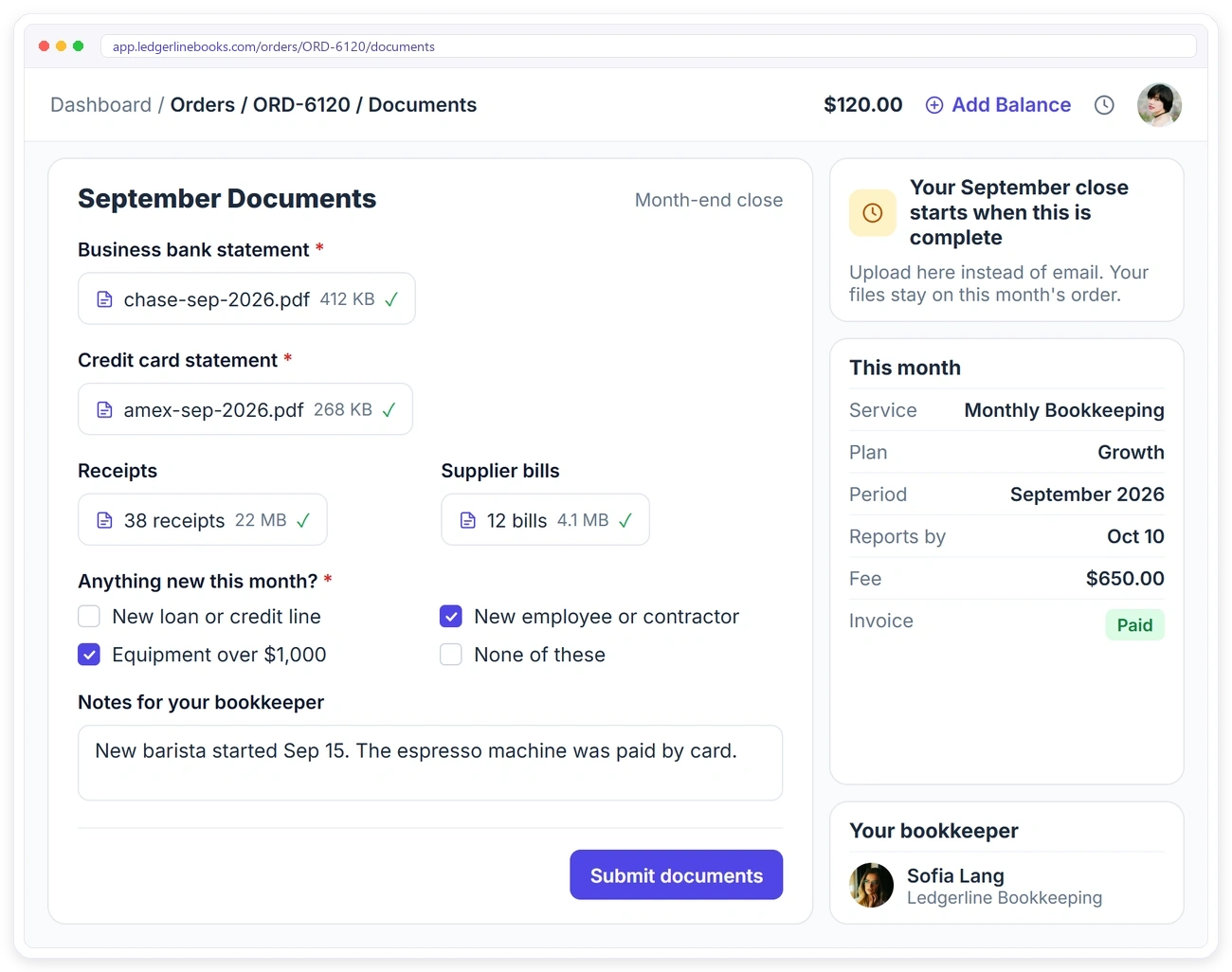Click the checkmark next to amex-sep-2026.pdf

389,410
